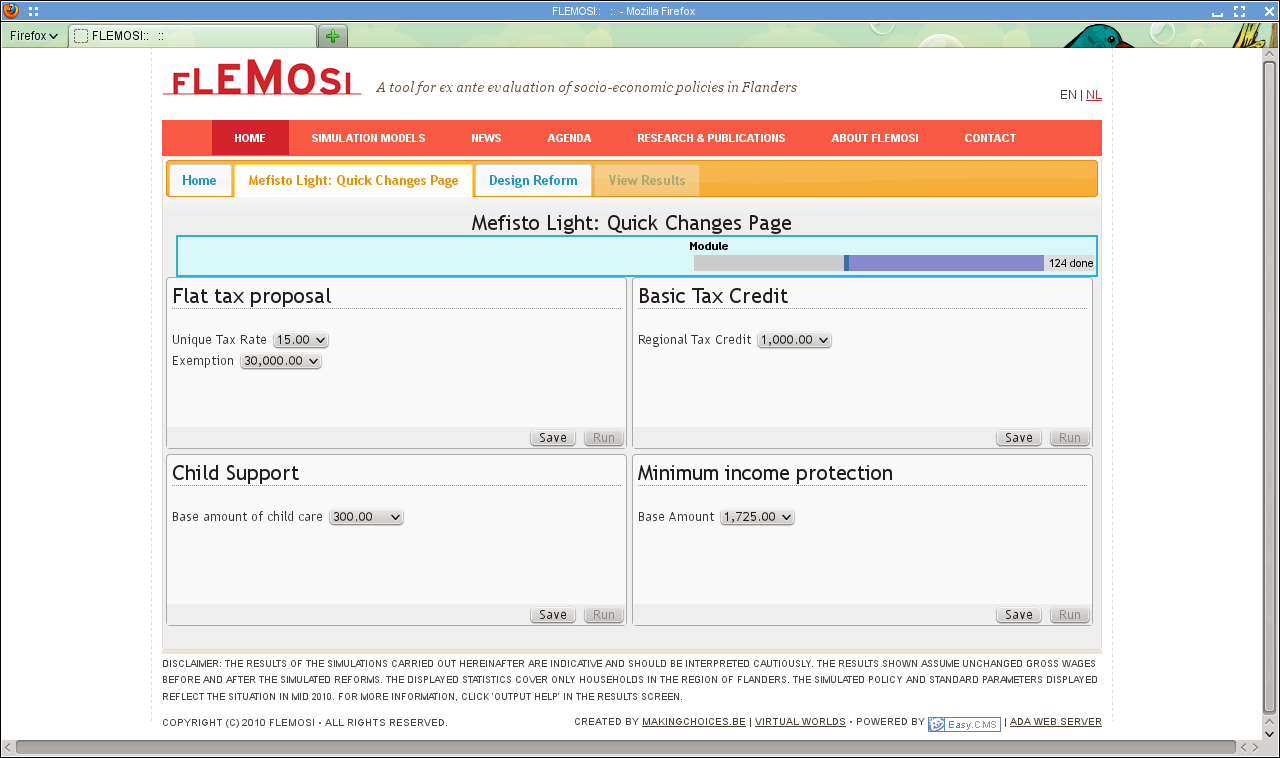Expand Minimum income Base Amount dropdown
Viewport: 1280px width, 758px height.
757,517
